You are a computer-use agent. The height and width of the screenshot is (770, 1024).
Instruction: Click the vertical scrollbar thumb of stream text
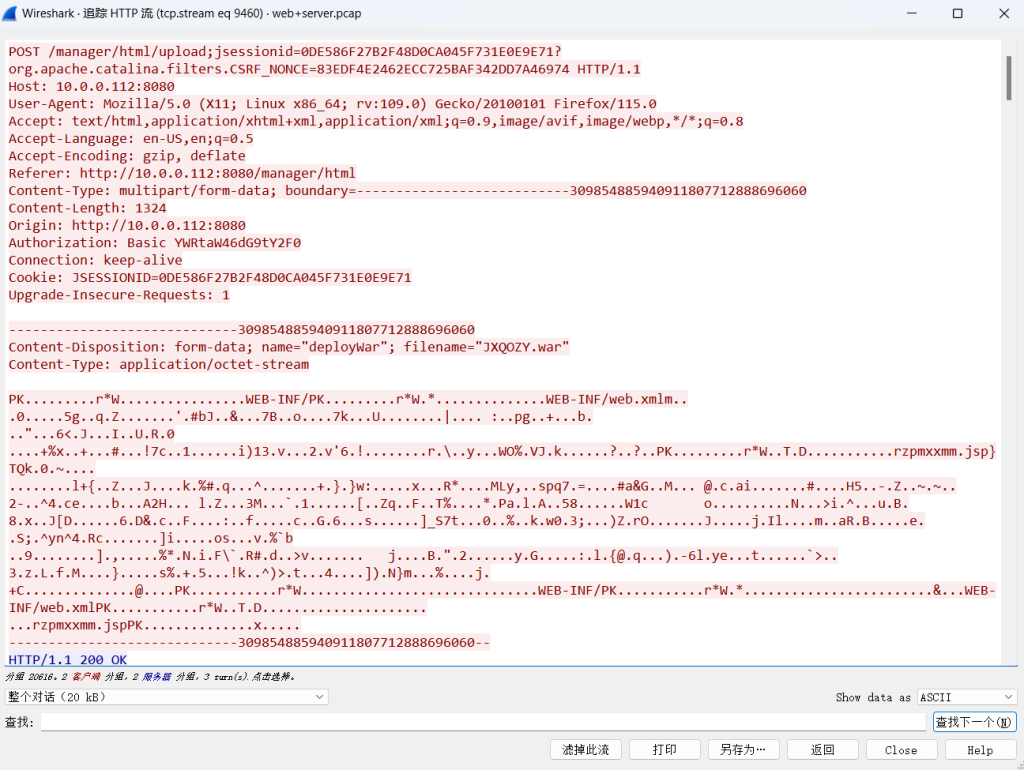[1009, 78]
